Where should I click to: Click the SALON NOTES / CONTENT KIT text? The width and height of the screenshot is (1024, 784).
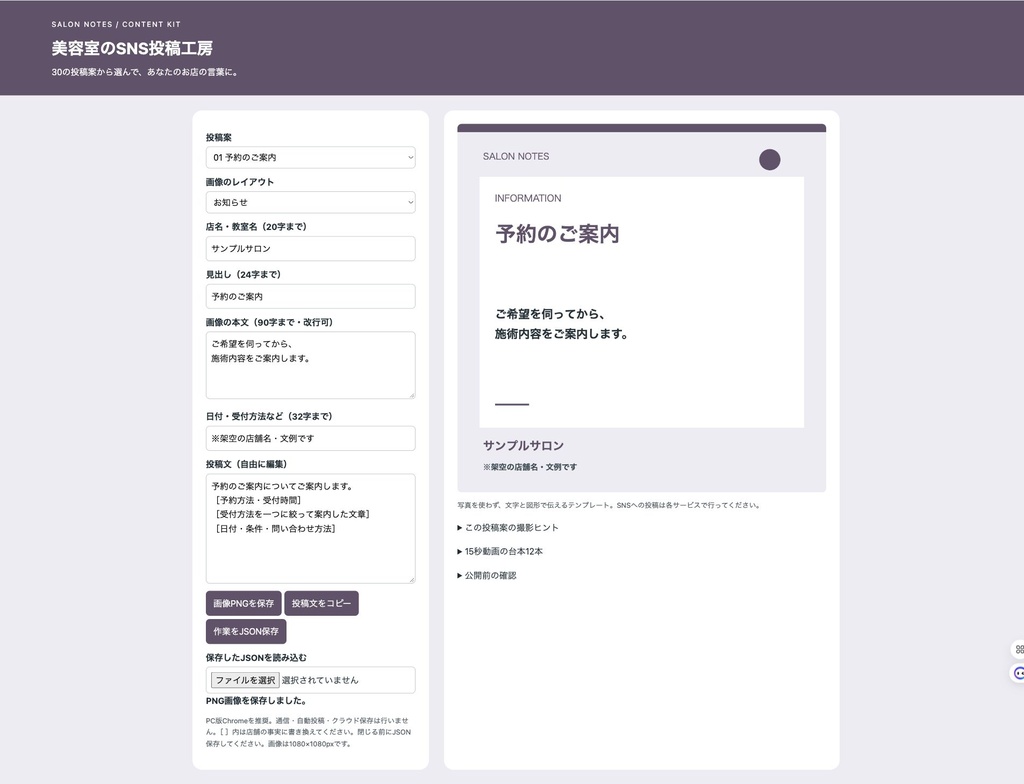[x=116, y=24]
